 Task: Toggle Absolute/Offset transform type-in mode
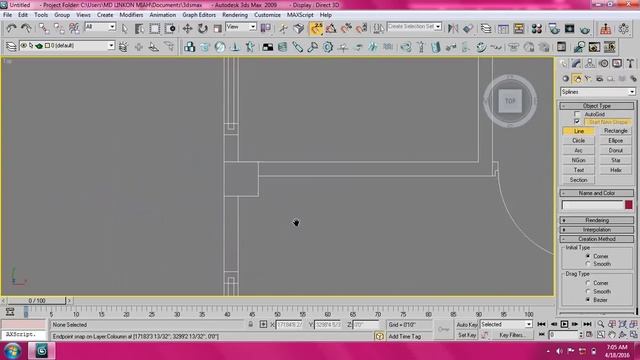click(x=263, y=324)
